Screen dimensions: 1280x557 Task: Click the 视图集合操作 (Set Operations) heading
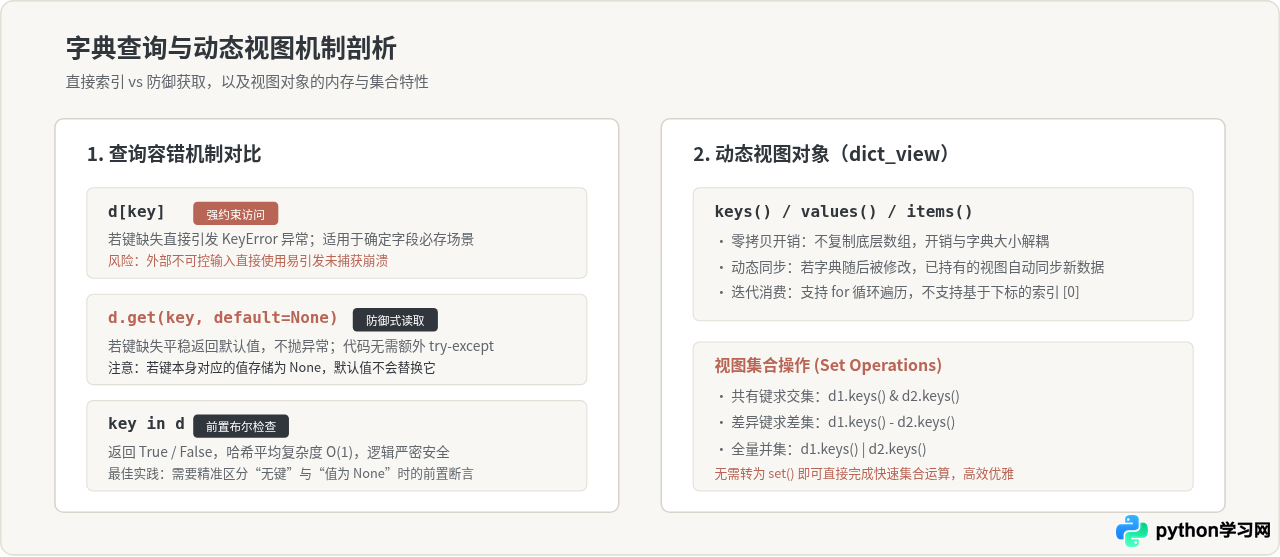click(828, 365)
